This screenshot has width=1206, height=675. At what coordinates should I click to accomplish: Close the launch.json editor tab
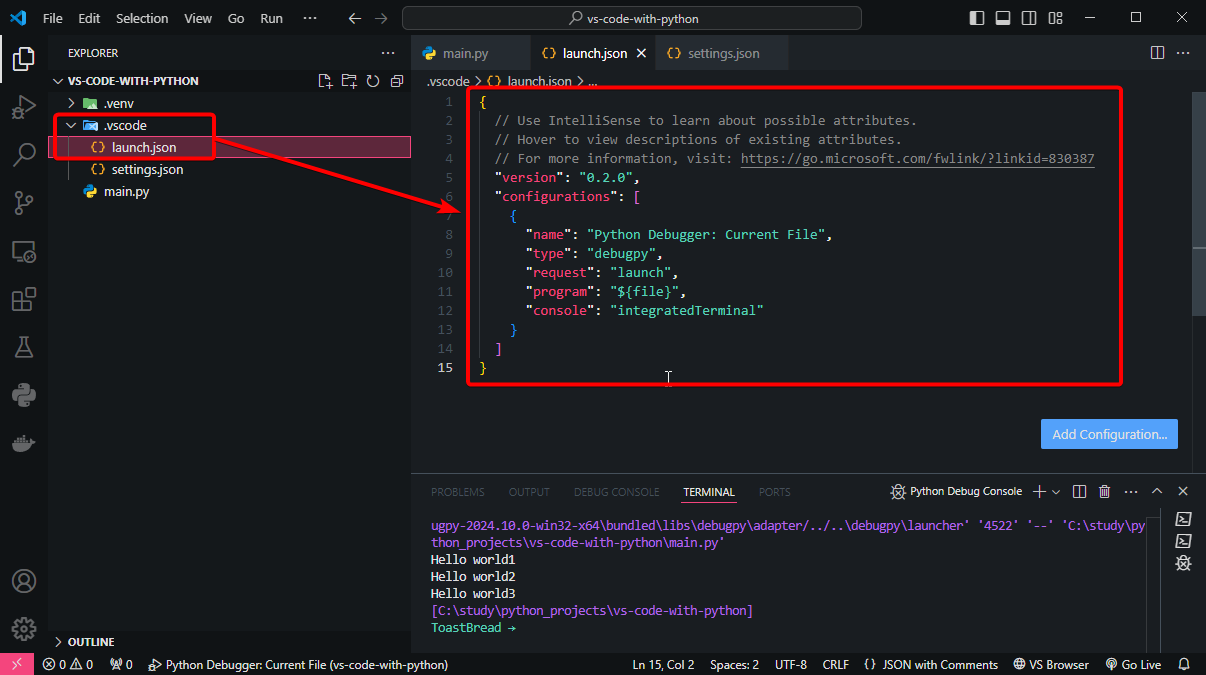click(641, 53)
